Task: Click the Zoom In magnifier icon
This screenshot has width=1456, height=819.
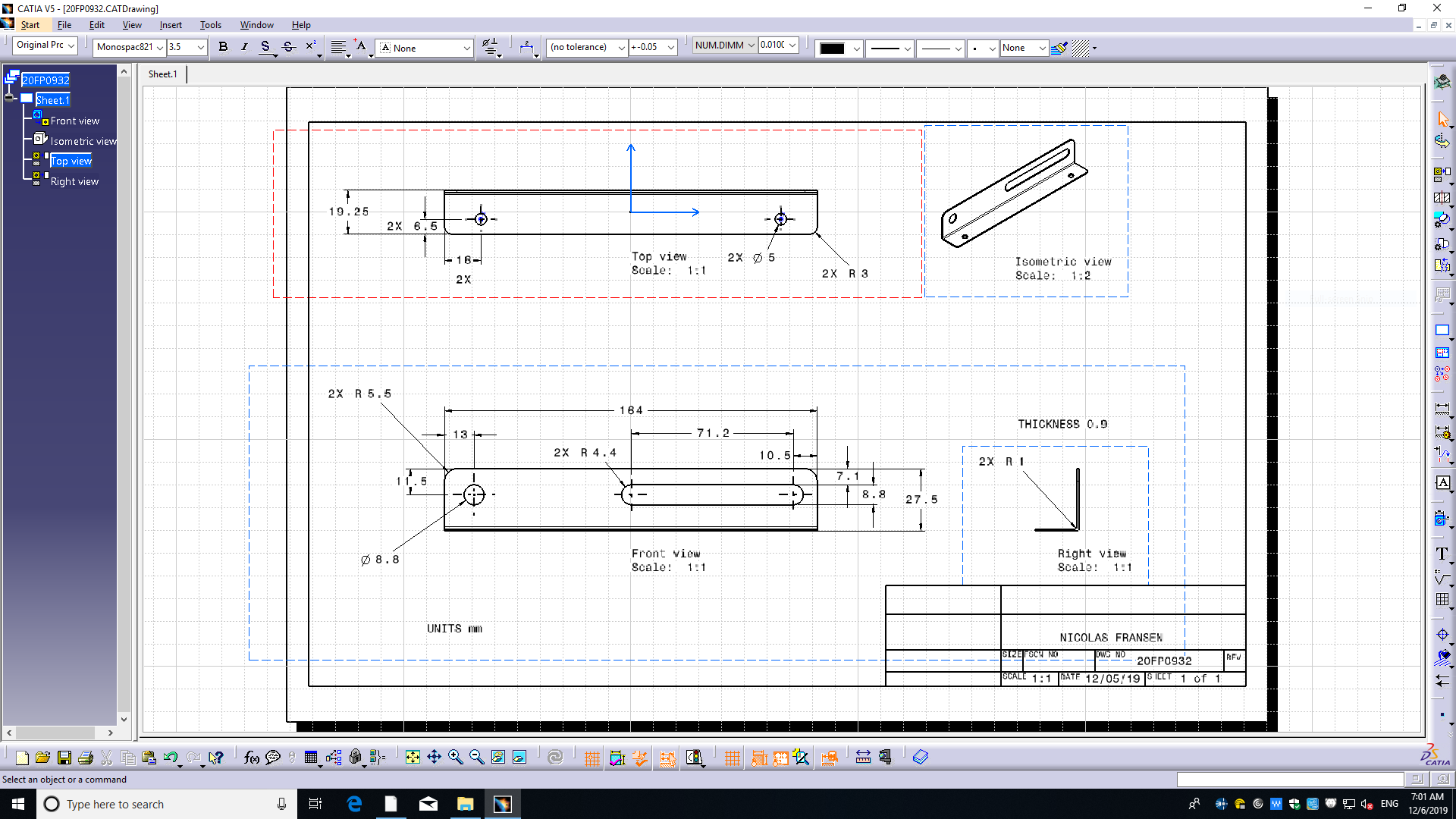Action: [x=455, y=757]
